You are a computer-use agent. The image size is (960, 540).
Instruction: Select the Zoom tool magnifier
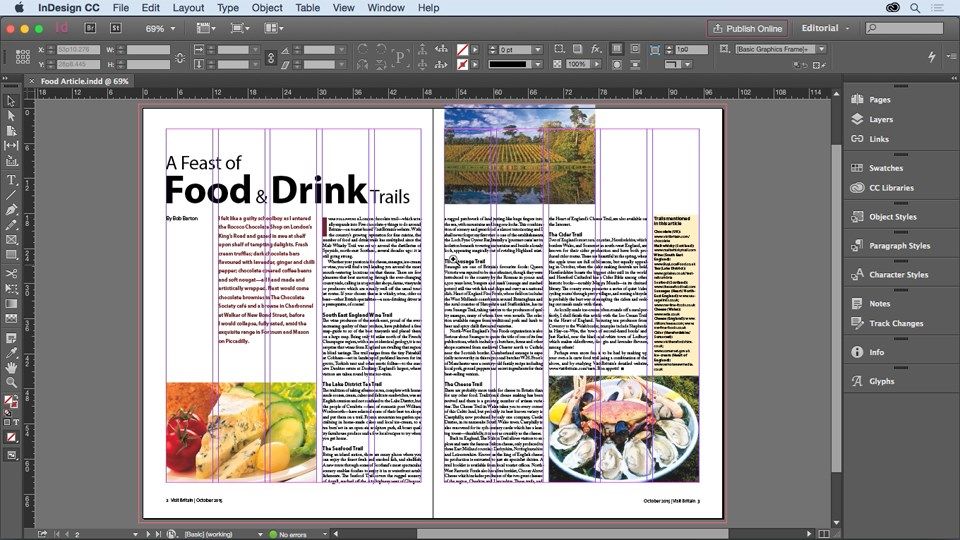[x=11, y=382]
